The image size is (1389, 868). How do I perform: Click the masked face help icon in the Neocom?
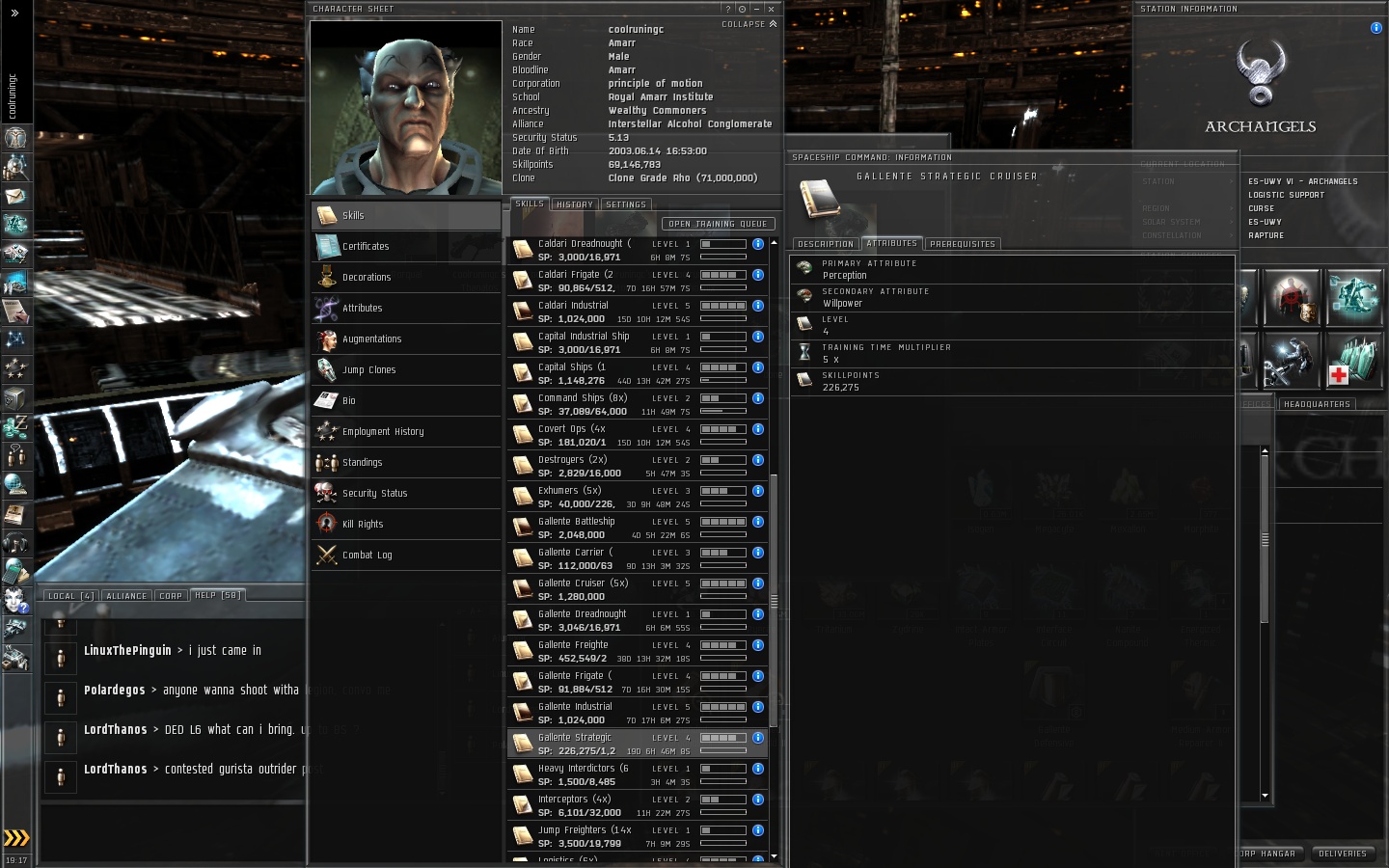point(15,601)
